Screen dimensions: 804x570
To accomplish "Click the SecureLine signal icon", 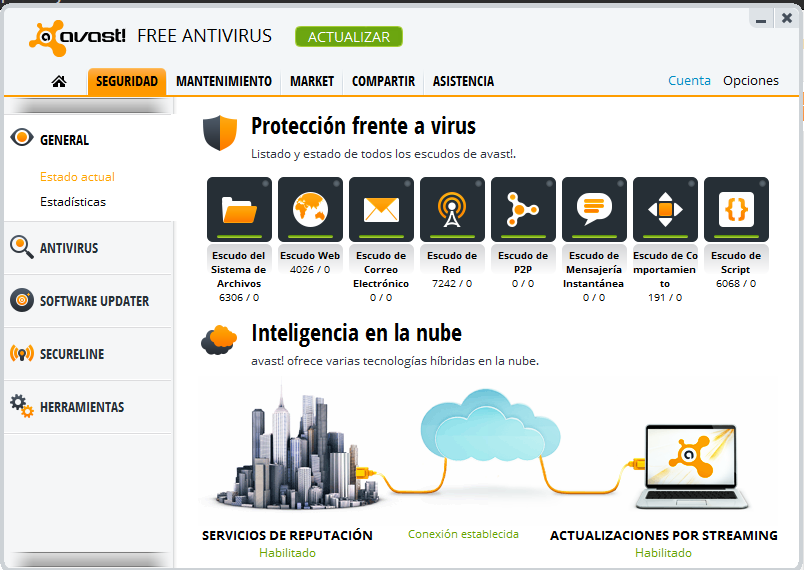I will [22, 354].
